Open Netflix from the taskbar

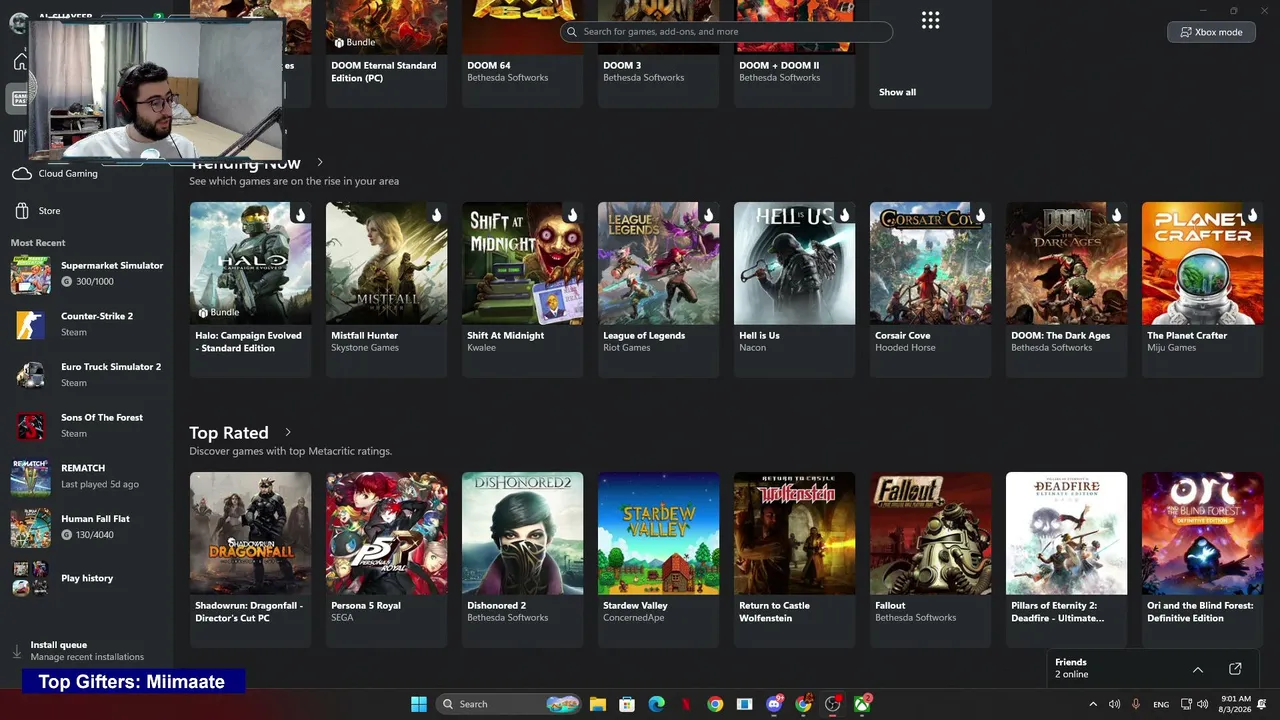click(x=686, y=704)
